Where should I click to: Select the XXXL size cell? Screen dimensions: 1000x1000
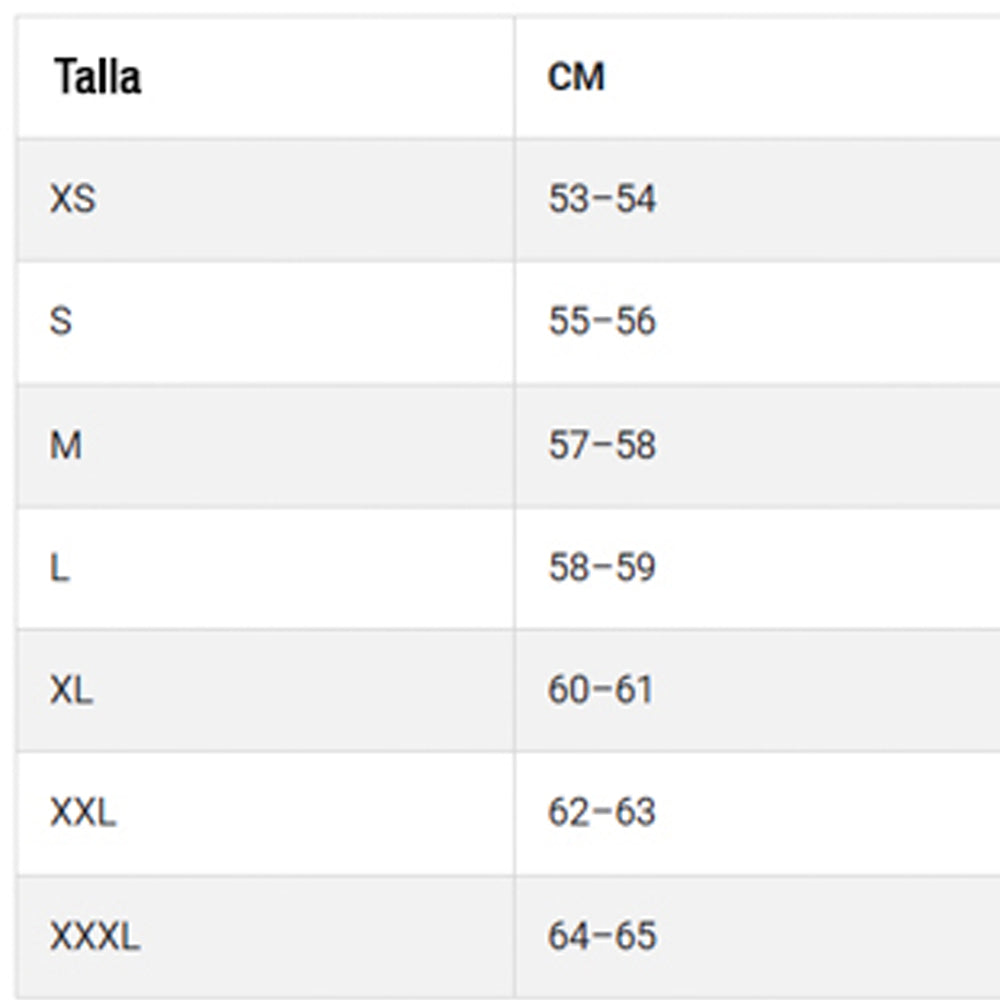click(x=95, y=937)
